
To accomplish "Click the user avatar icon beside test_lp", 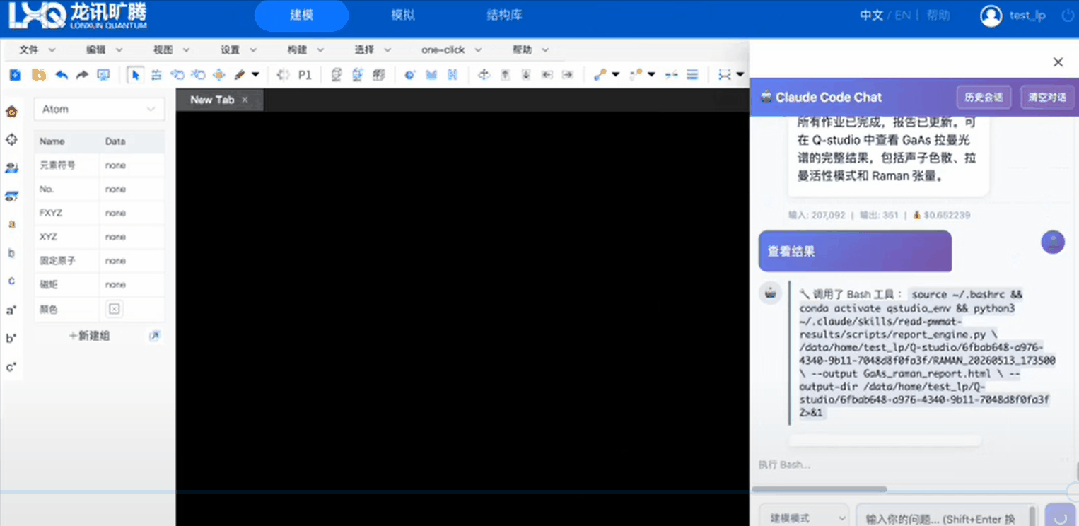I will 991,16.
